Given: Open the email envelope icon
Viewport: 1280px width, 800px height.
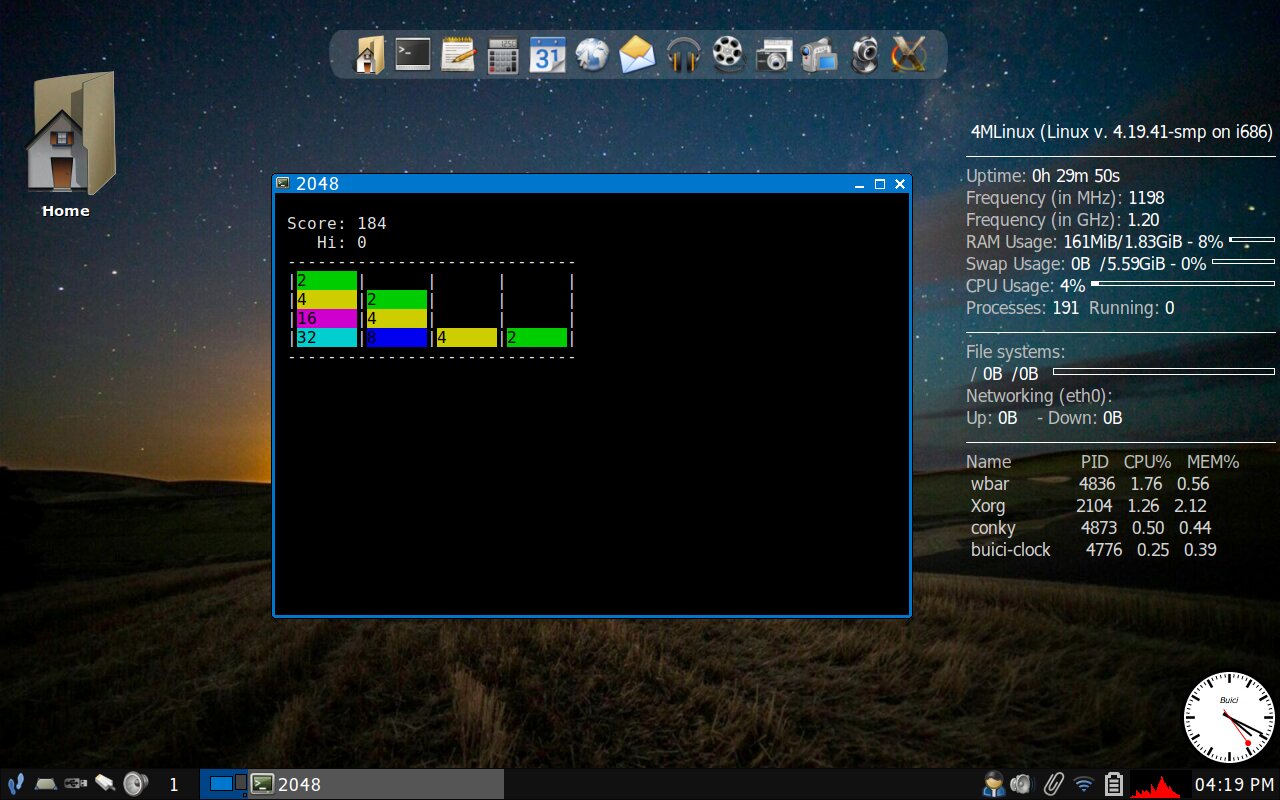Looking at the screenshot, I should pyautogui.click(x=637, y=54).
